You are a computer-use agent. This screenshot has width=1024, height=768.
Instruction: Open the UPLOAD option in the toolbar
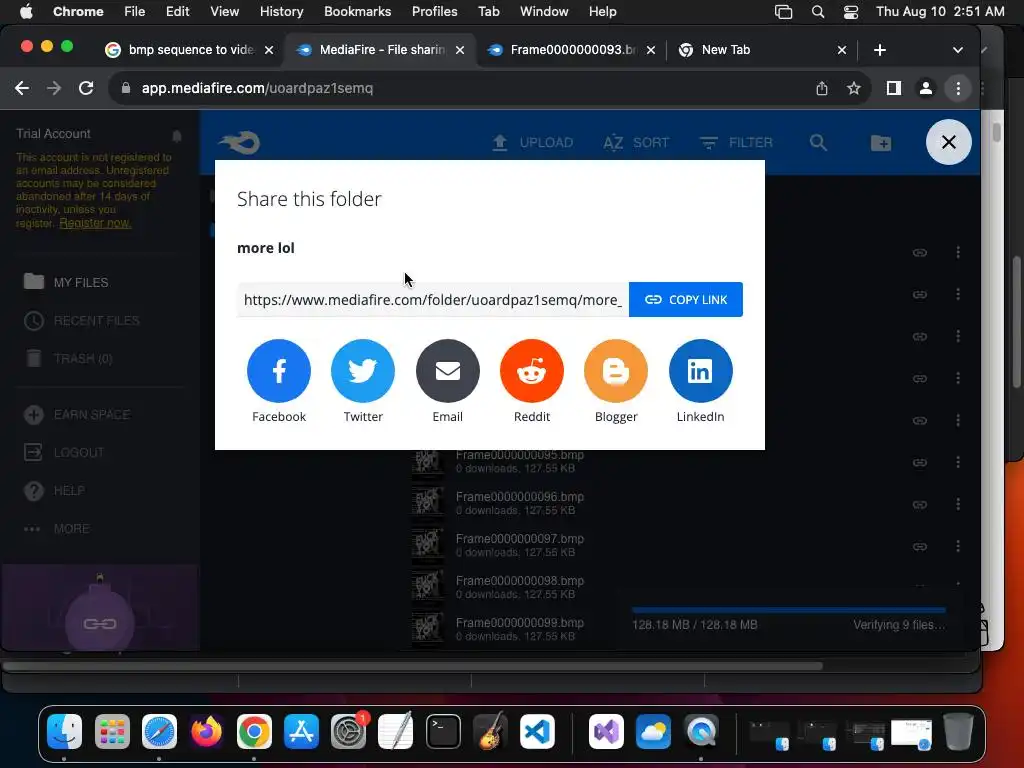tap(532, 142)
